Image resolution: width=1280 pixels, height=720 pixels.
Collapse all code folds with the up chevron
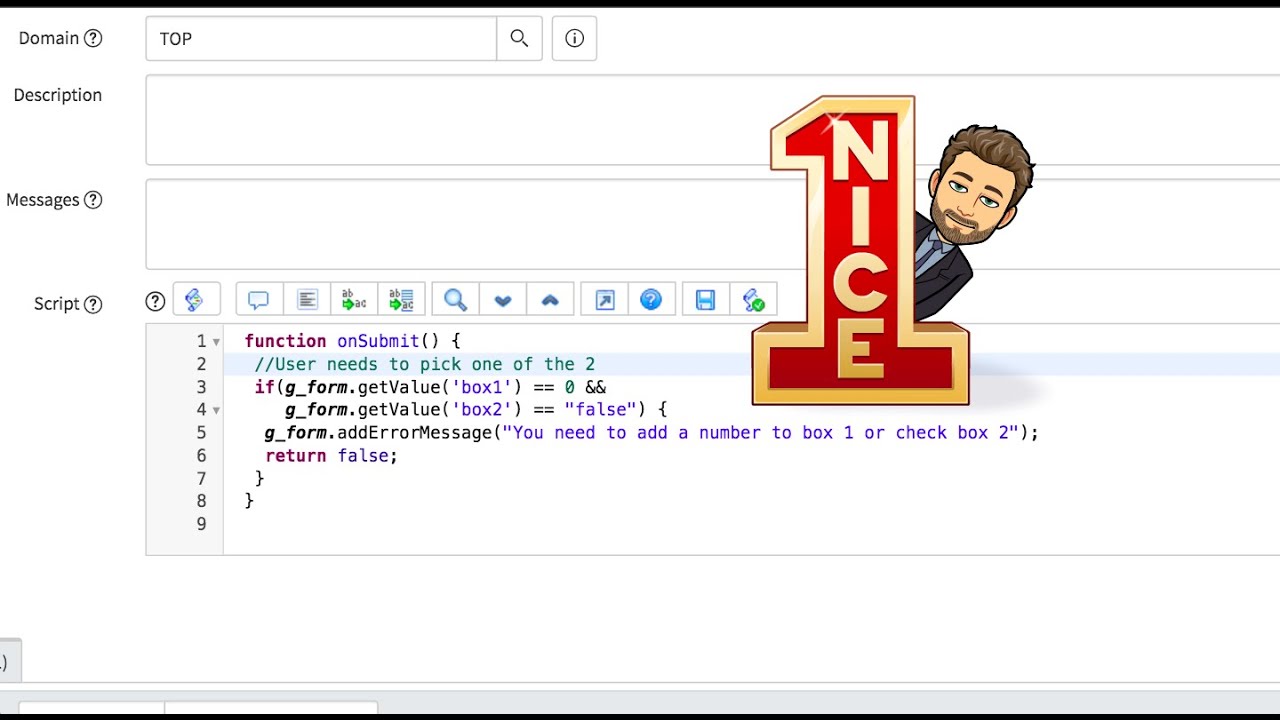(550, 299)
